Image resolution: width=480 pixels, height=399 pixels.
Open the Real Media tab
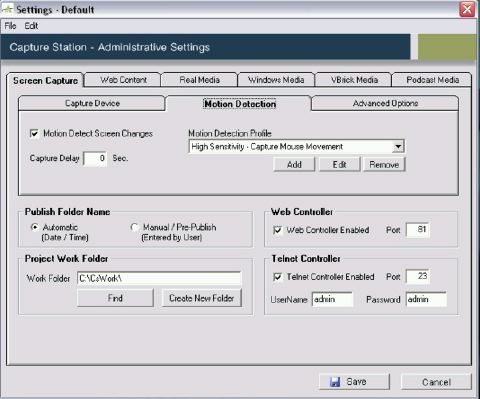pyautogui.click(x=199, y=80)
